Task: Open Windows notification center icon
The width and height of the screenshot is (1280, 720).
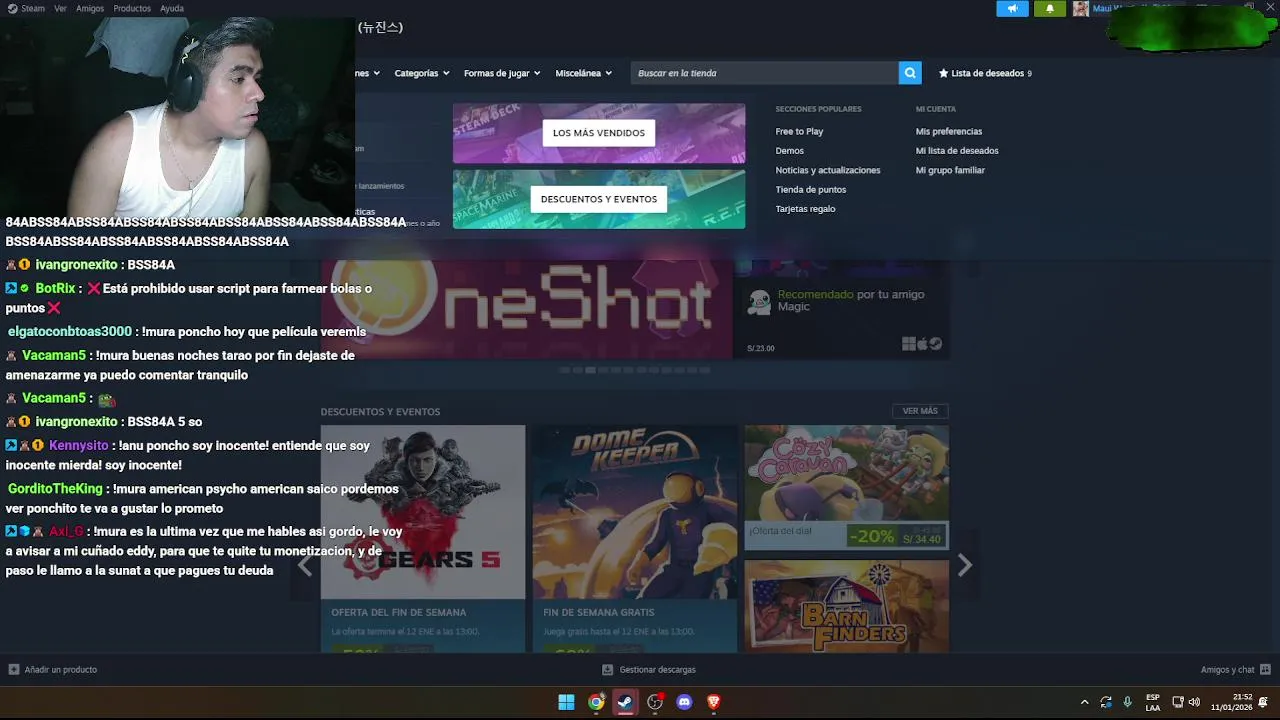Action: [1264, 702]
